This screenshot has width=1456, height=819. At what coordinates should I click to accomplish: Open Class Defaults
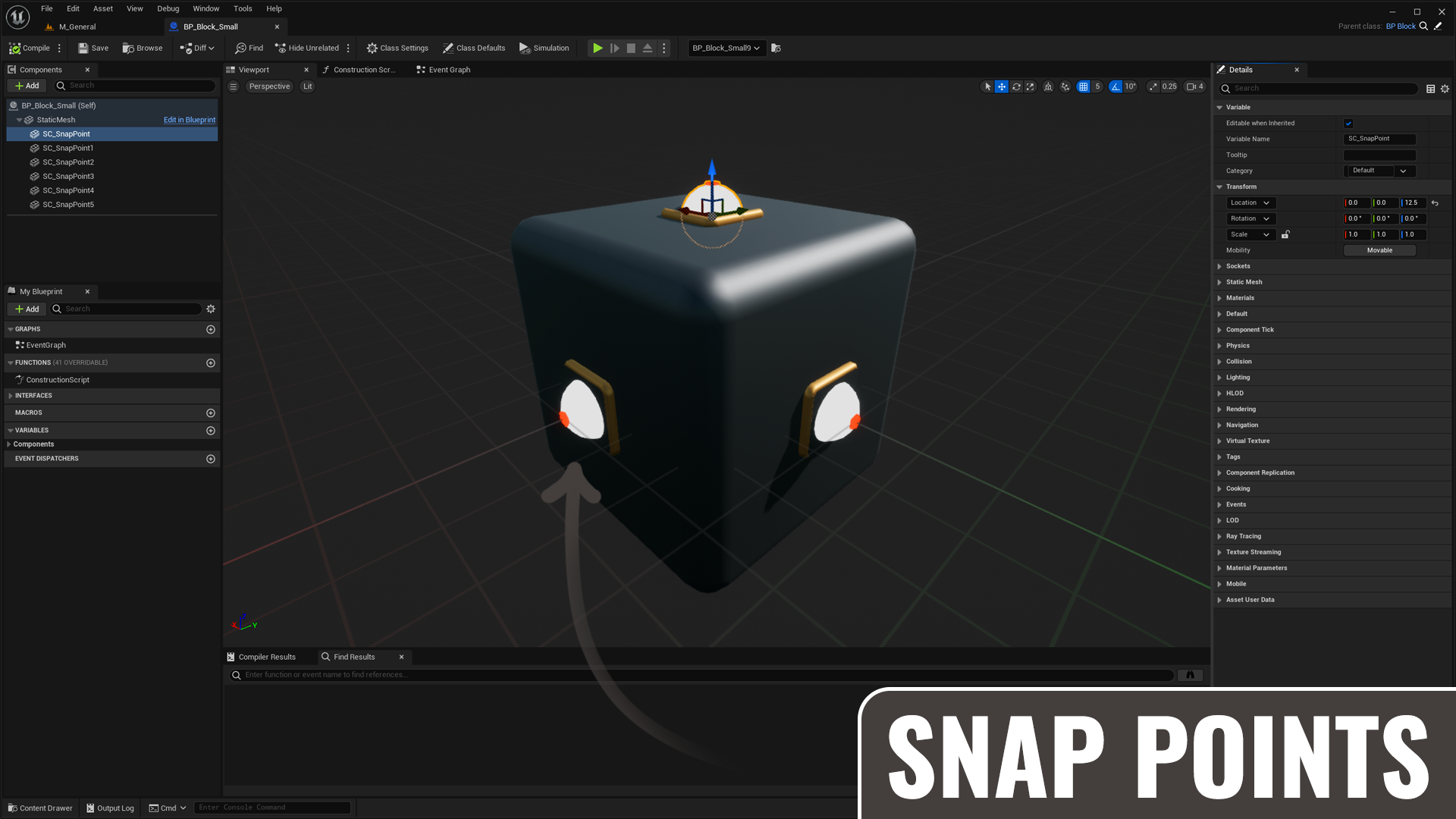[474, 48]
